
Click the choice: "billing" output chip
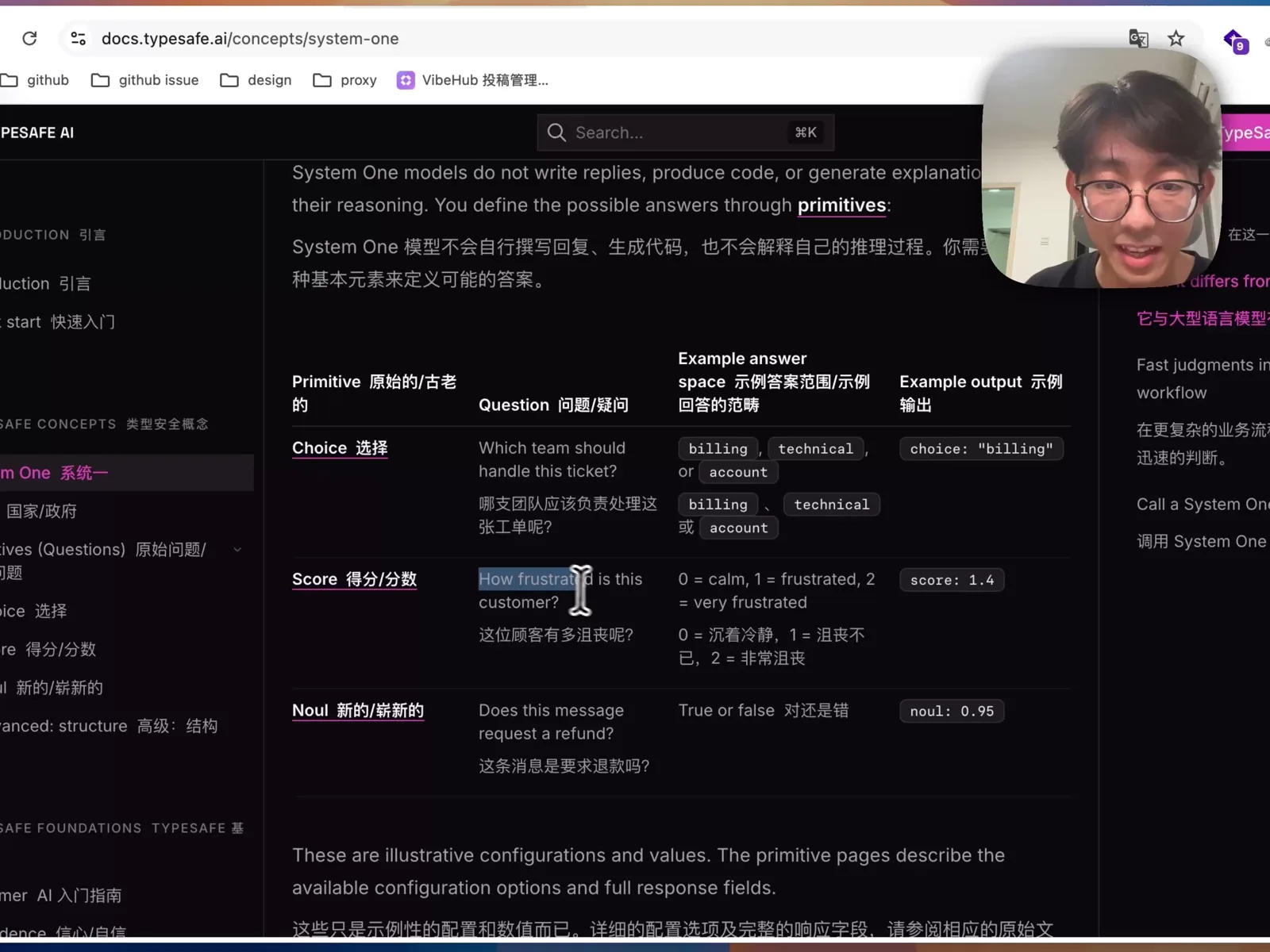(981, 449)
